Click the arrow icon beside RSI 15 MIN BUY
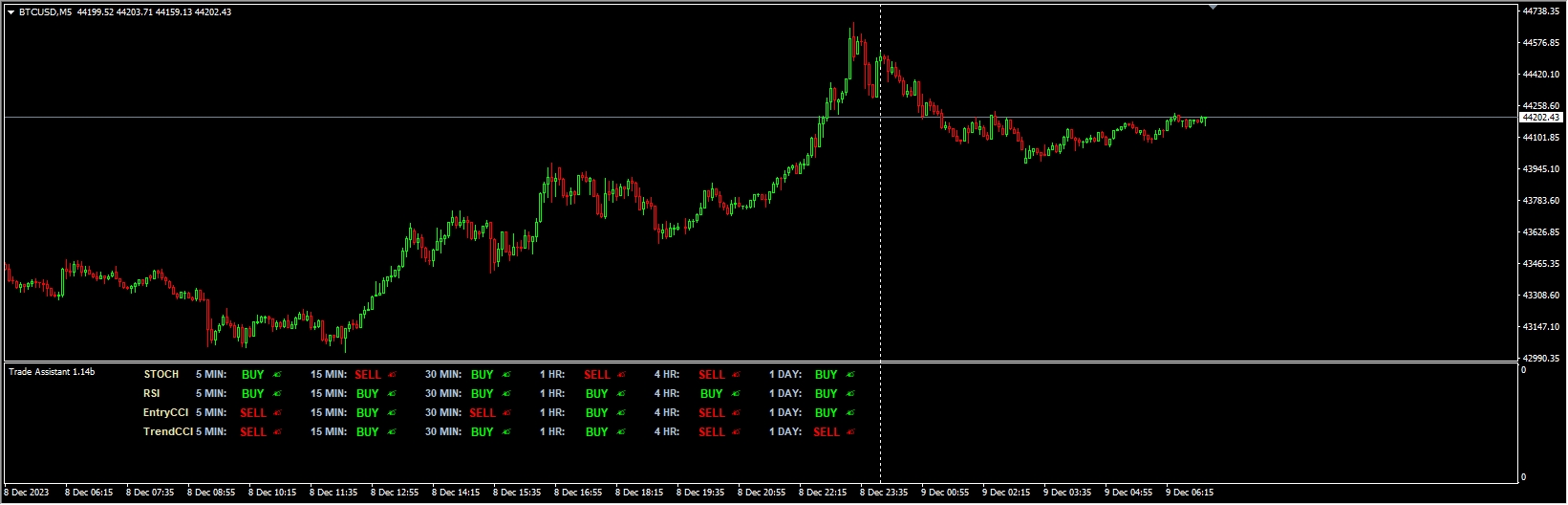 click(x=392, y=394)
